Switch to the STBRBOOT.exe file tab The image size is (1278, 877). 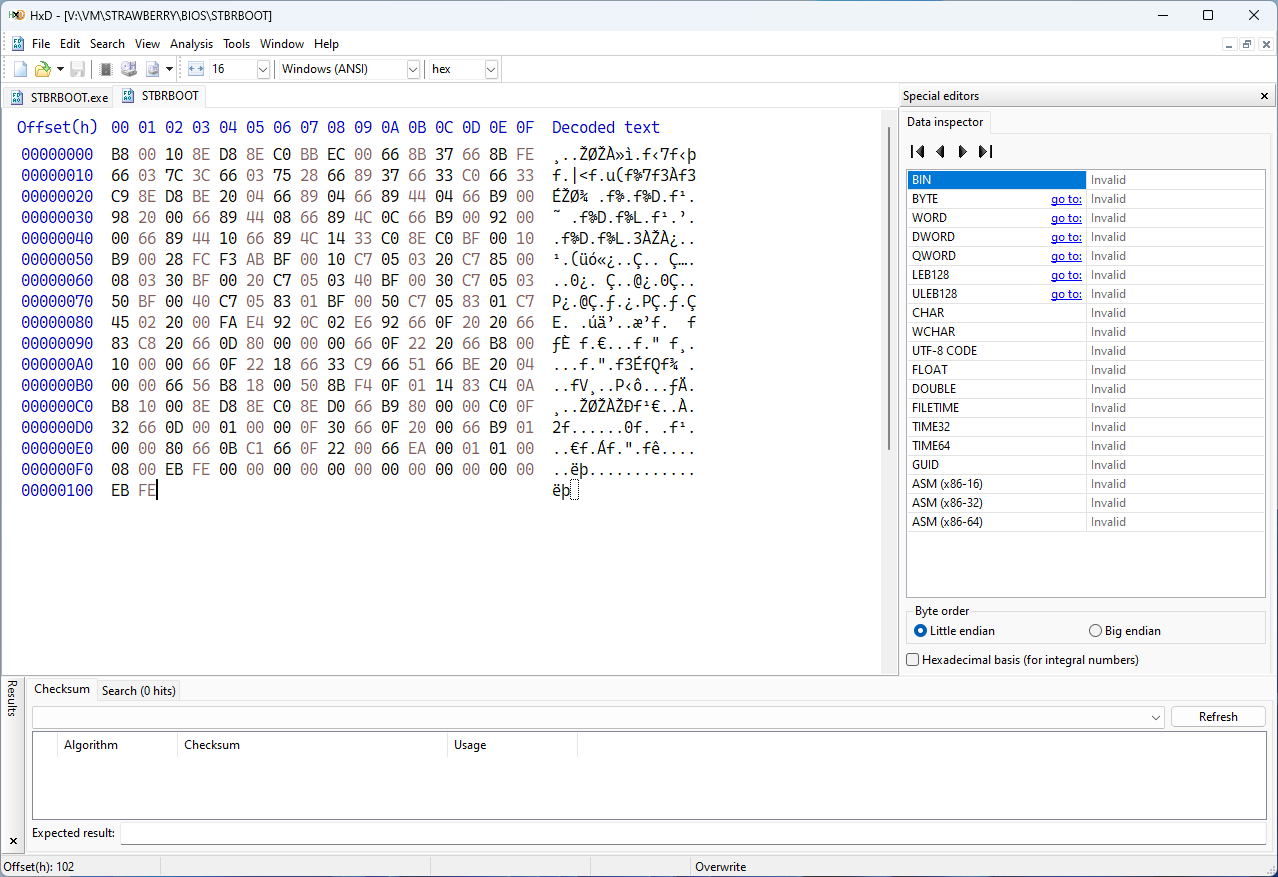click(x=60, y=97)
